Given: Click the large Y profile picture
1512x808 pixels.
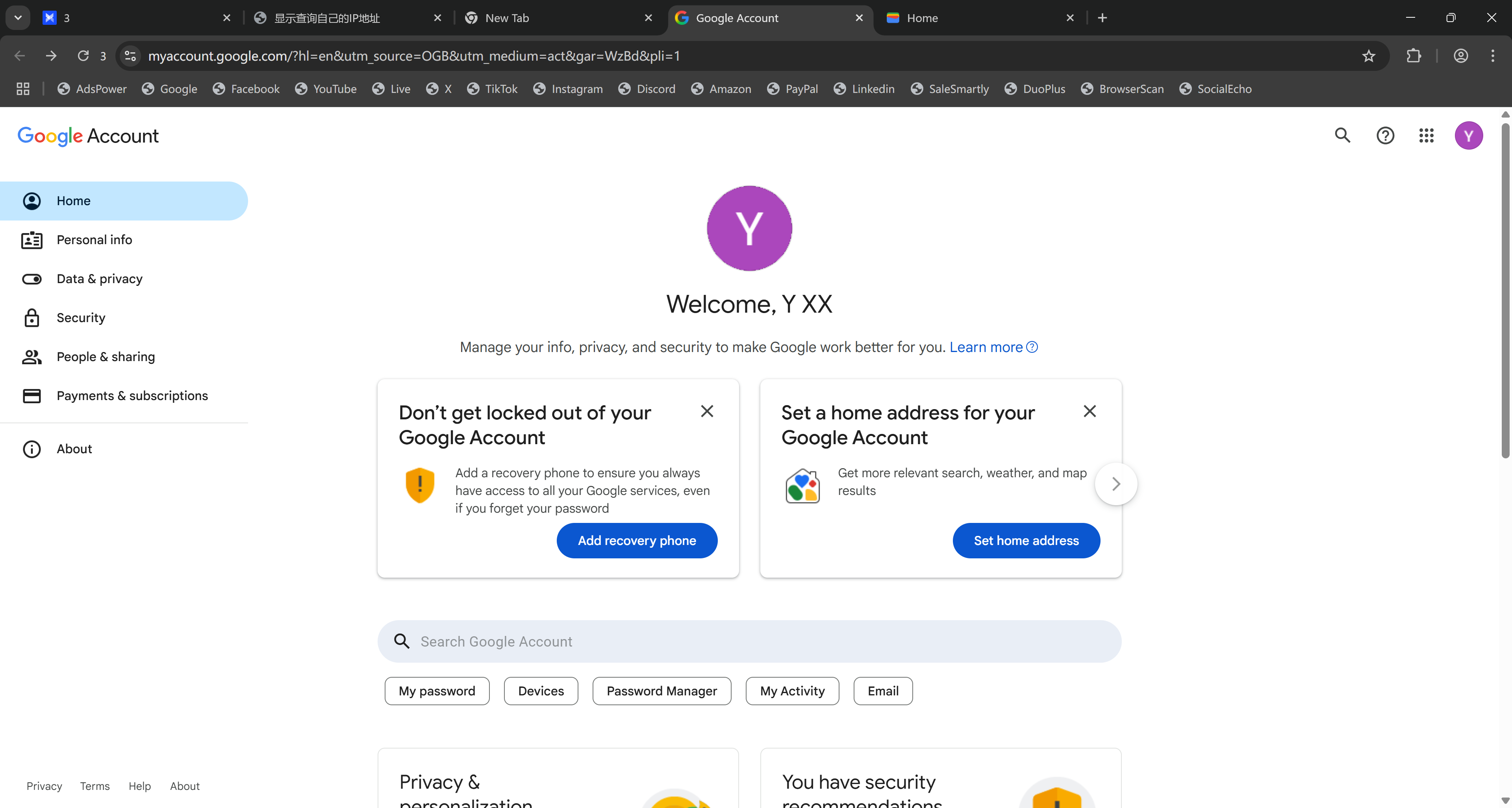Looking at the screenshot, I should [x=749, y=228].
